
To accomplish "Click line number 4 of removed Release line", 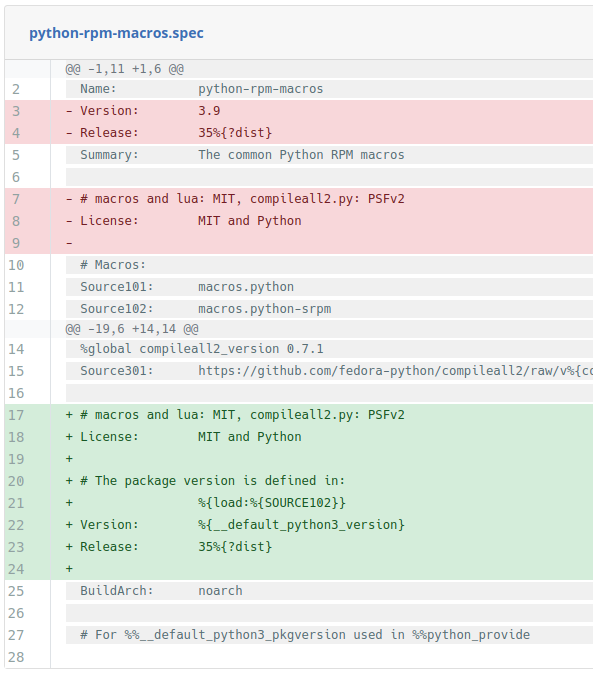I will (16, 133).
